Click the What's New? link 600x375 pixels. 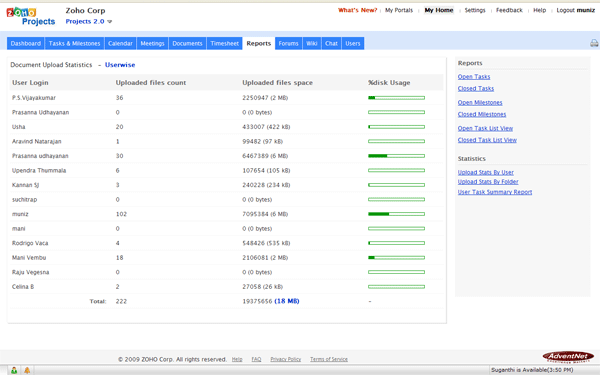357,10
